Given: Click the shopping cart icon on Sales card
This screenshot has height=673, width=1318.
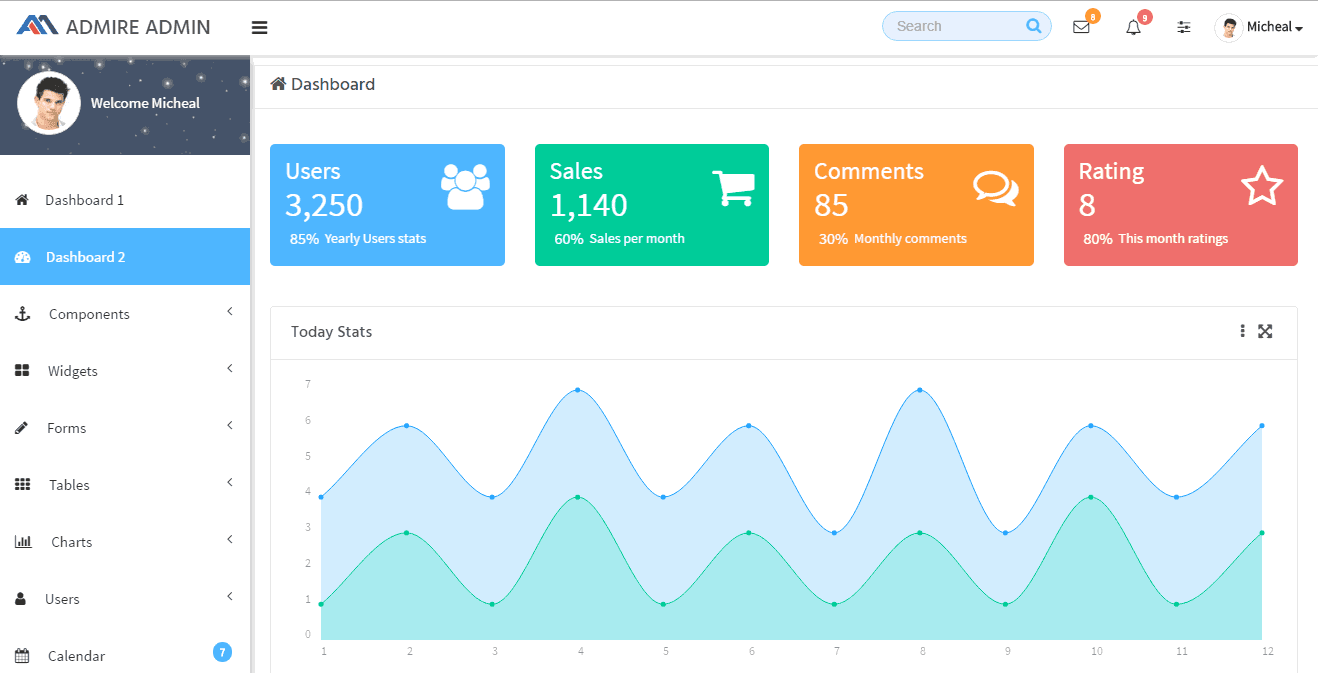Looking at the screenshot, I should click(734, 187).
